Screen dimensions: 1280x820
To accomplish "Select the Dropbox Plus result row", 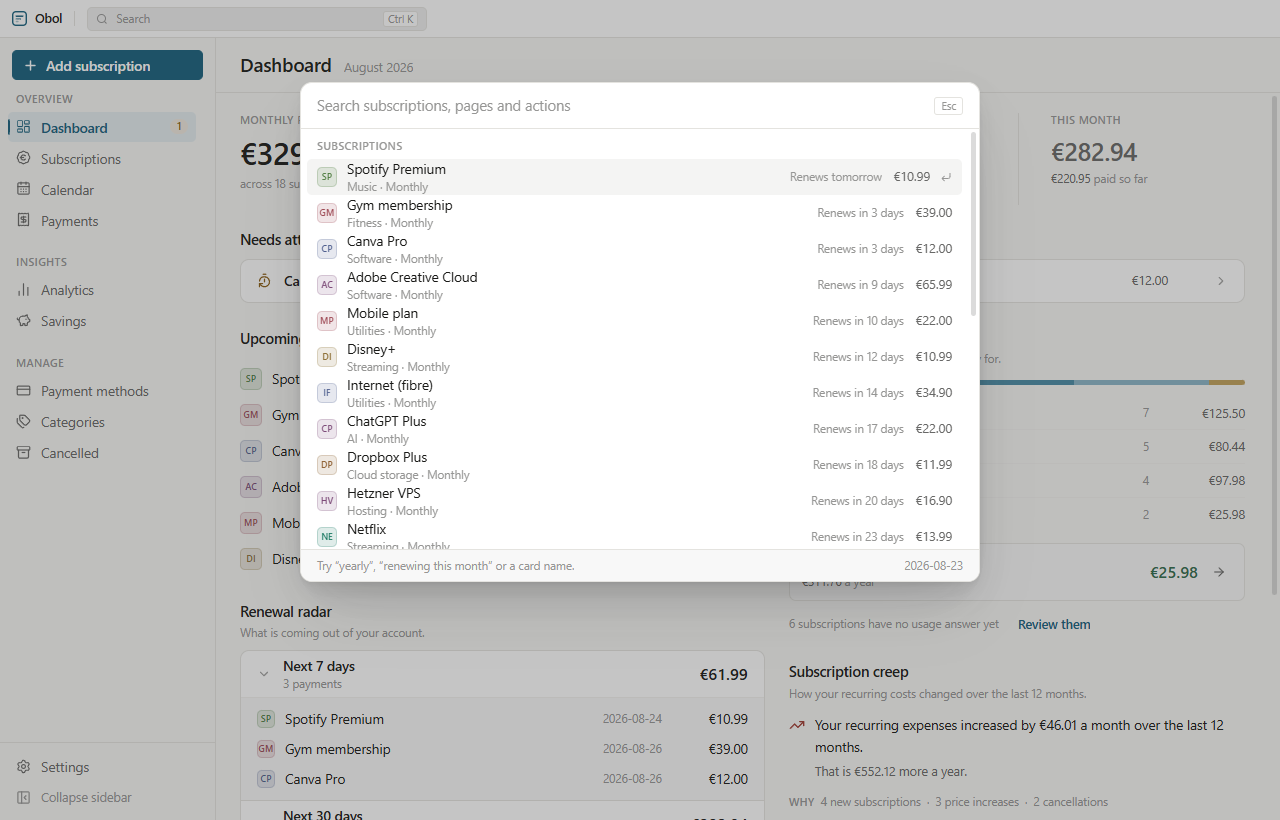I will coord(635,465).
